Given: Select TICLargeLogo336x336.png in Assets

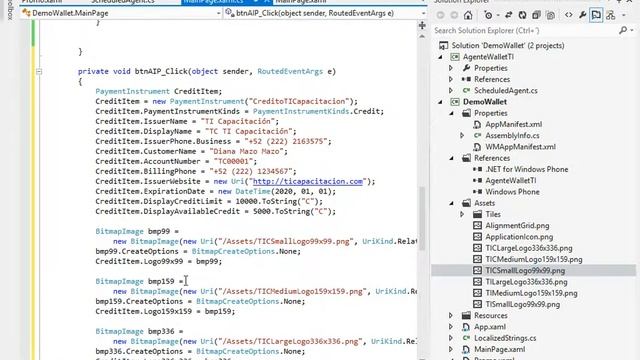Looking at the screenshot, I should click(529, 248).
